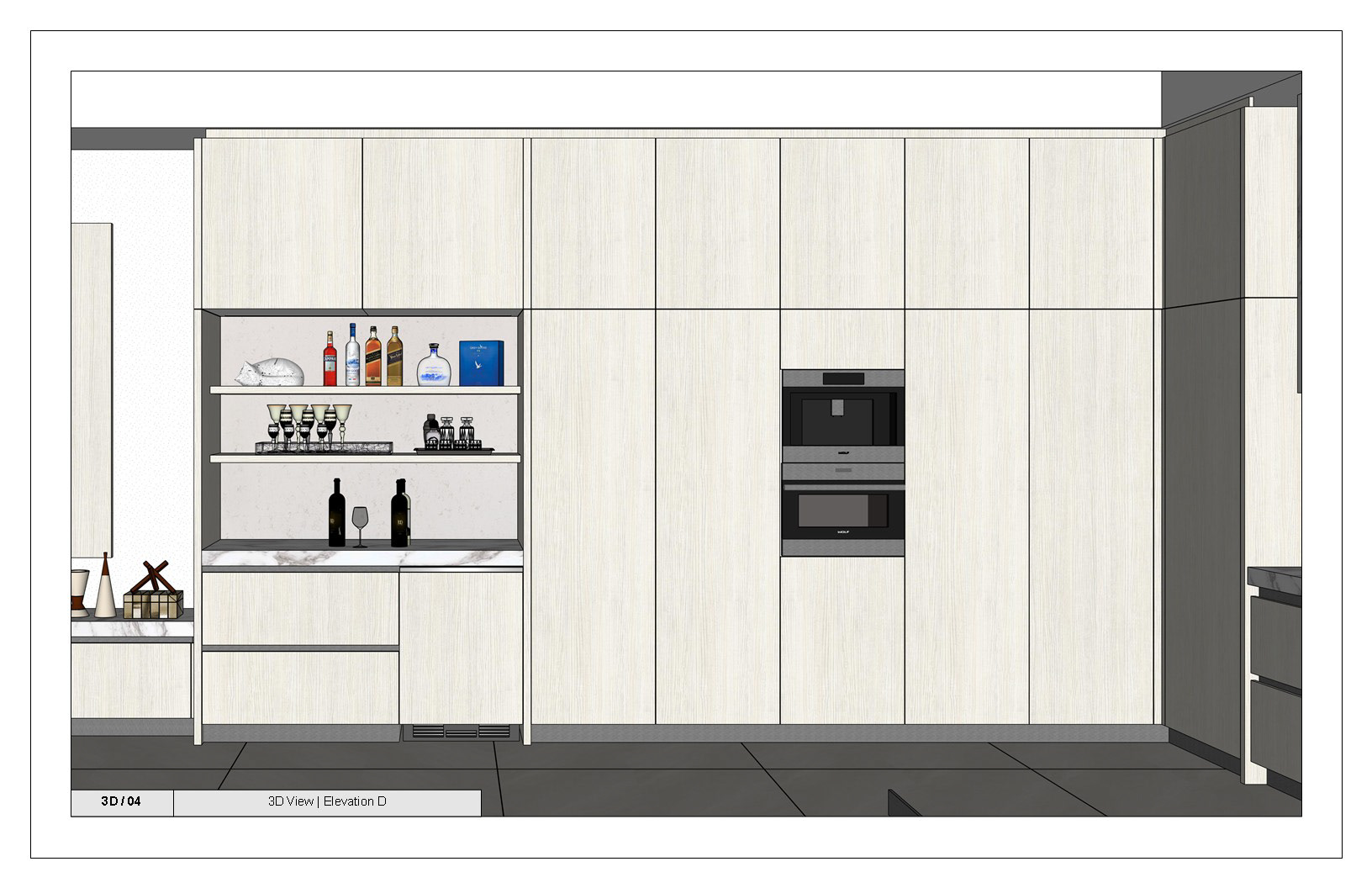The image size is (1372, 888).
Task: Click the cabinet panel directly above coffee machine
Action: (x=842, y=339)
